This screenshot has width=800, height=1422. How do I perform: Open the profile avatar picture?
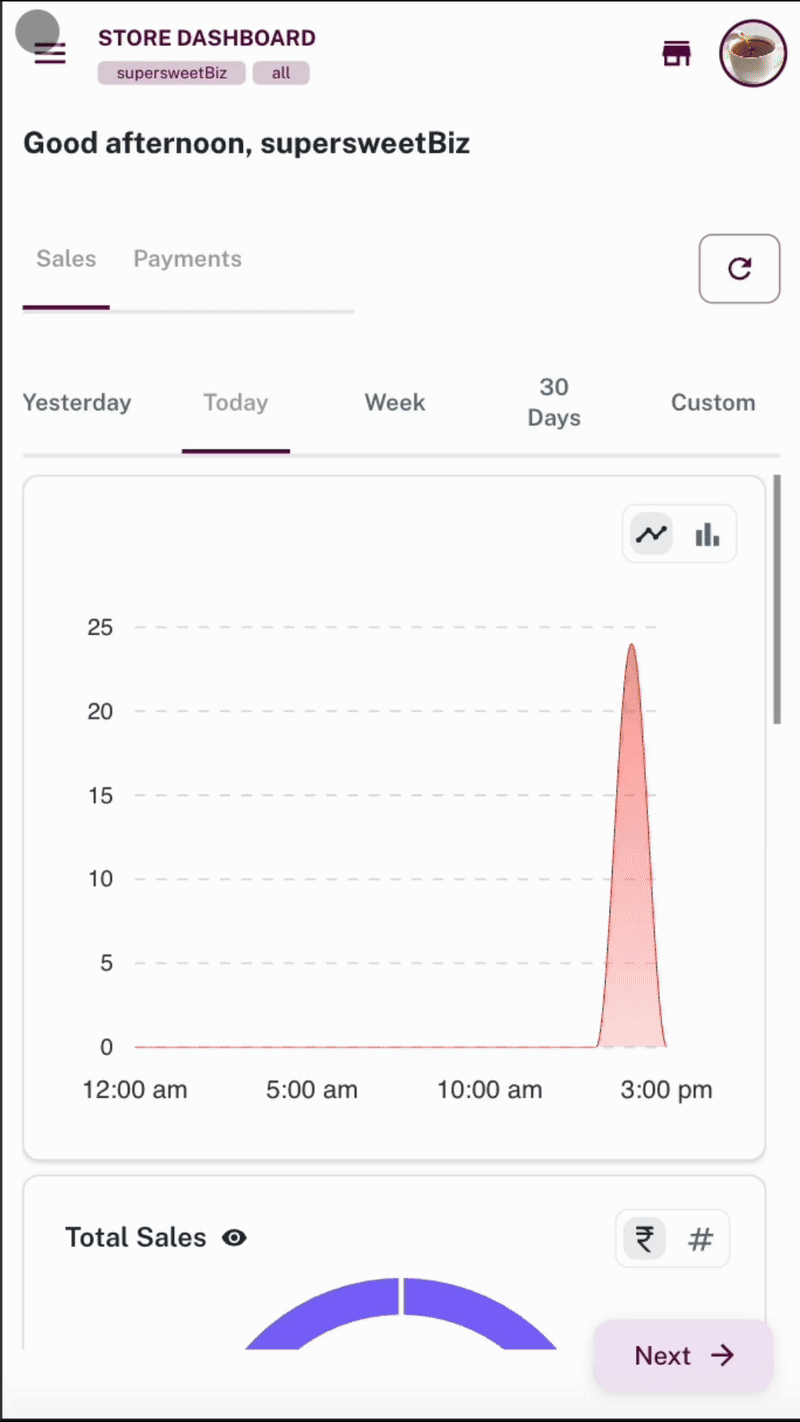753,54
